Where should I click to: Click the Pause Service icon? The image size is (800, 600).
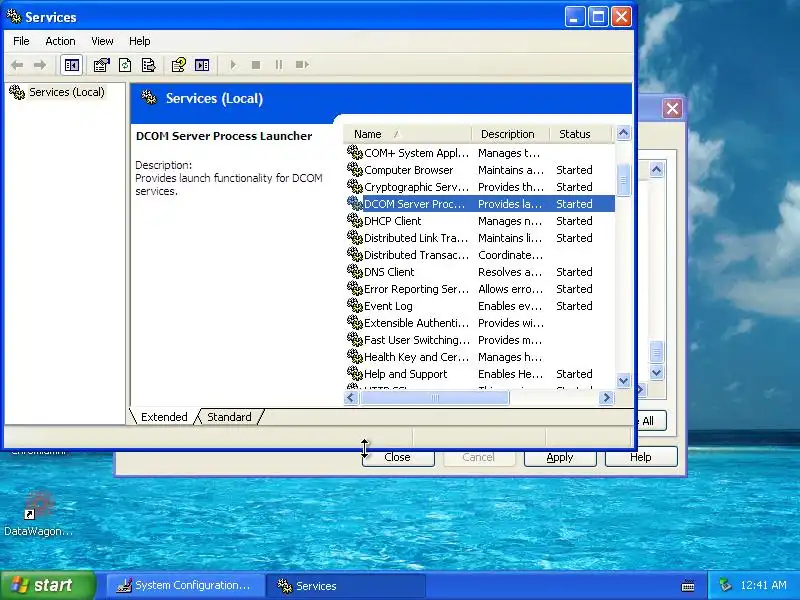pos(279,65)
